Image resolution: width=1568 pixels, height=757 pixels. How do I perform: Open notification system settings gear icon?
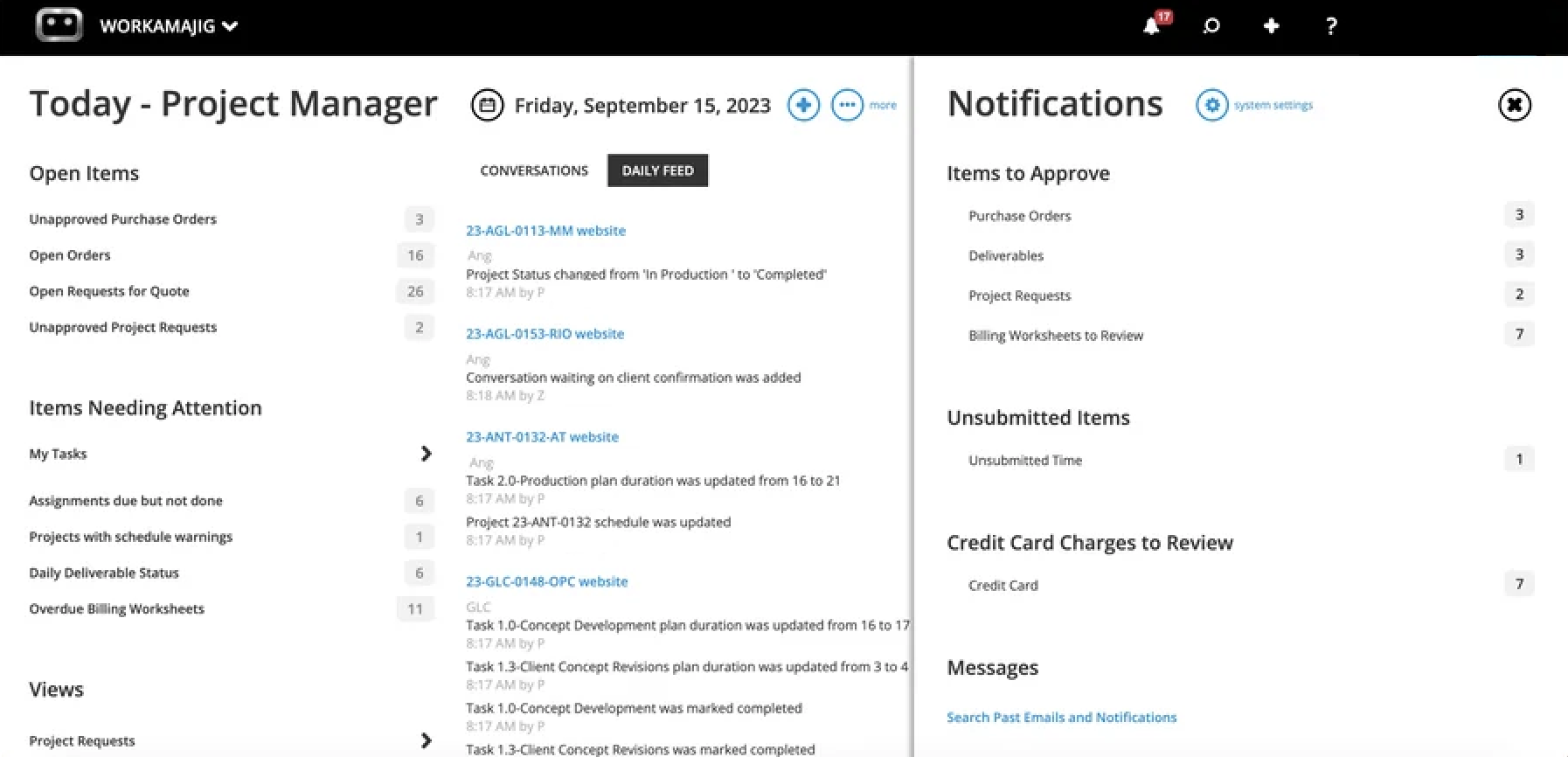(1211, 106)
